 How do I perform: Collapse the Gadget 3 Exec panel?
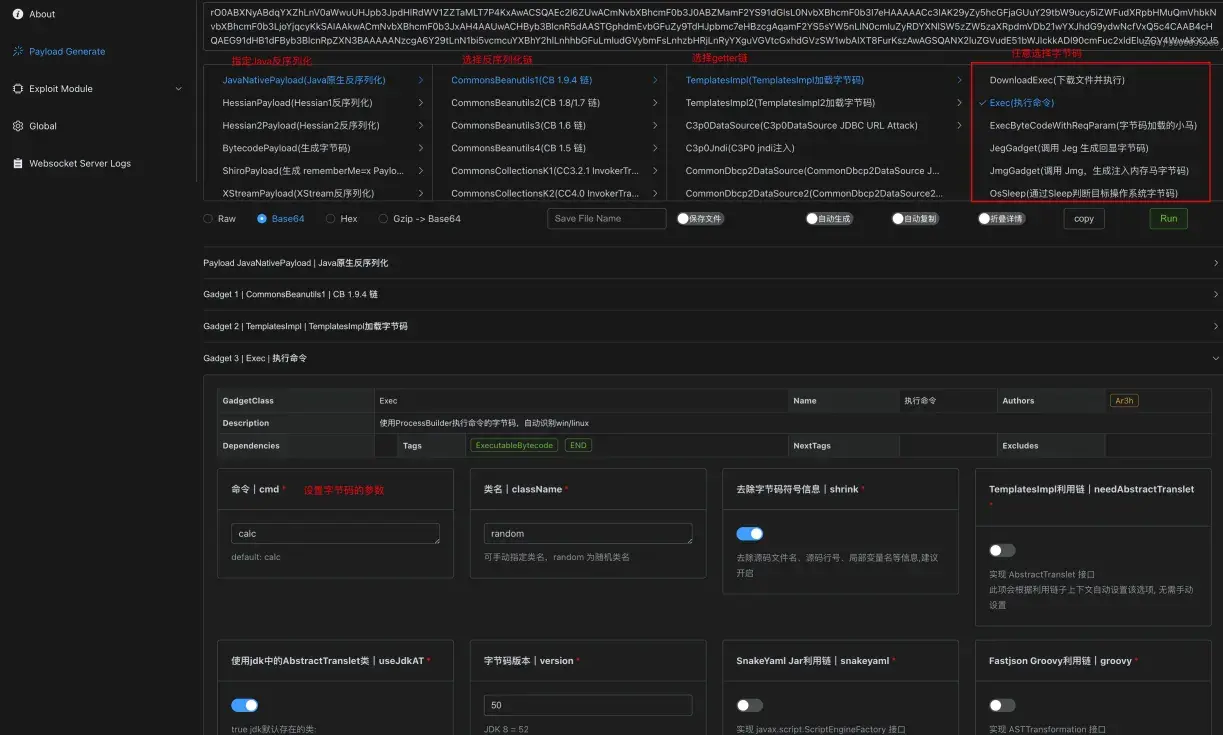pos(1215,358)
